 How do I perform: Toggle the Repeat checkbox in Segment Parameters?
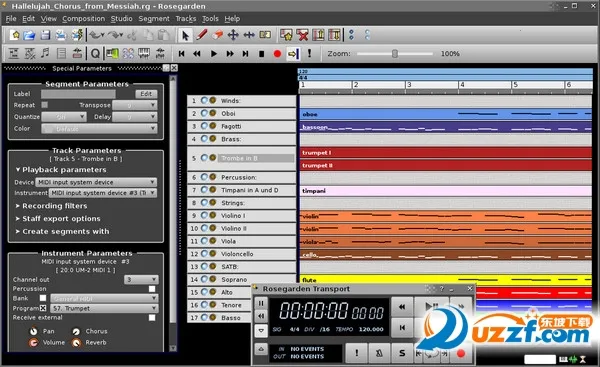coord(45,105)
